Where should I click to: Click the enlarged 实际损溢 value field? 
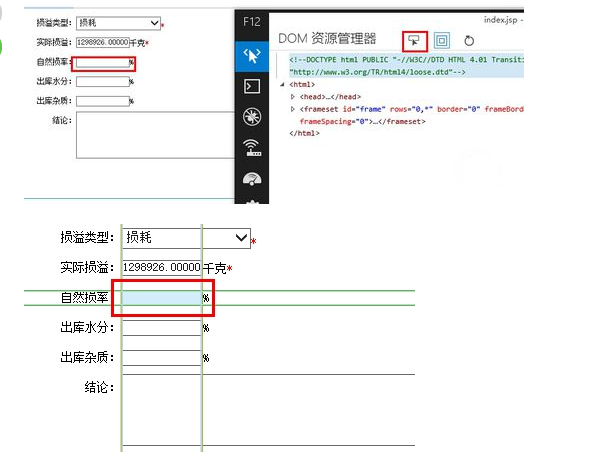tap(162, 268)
